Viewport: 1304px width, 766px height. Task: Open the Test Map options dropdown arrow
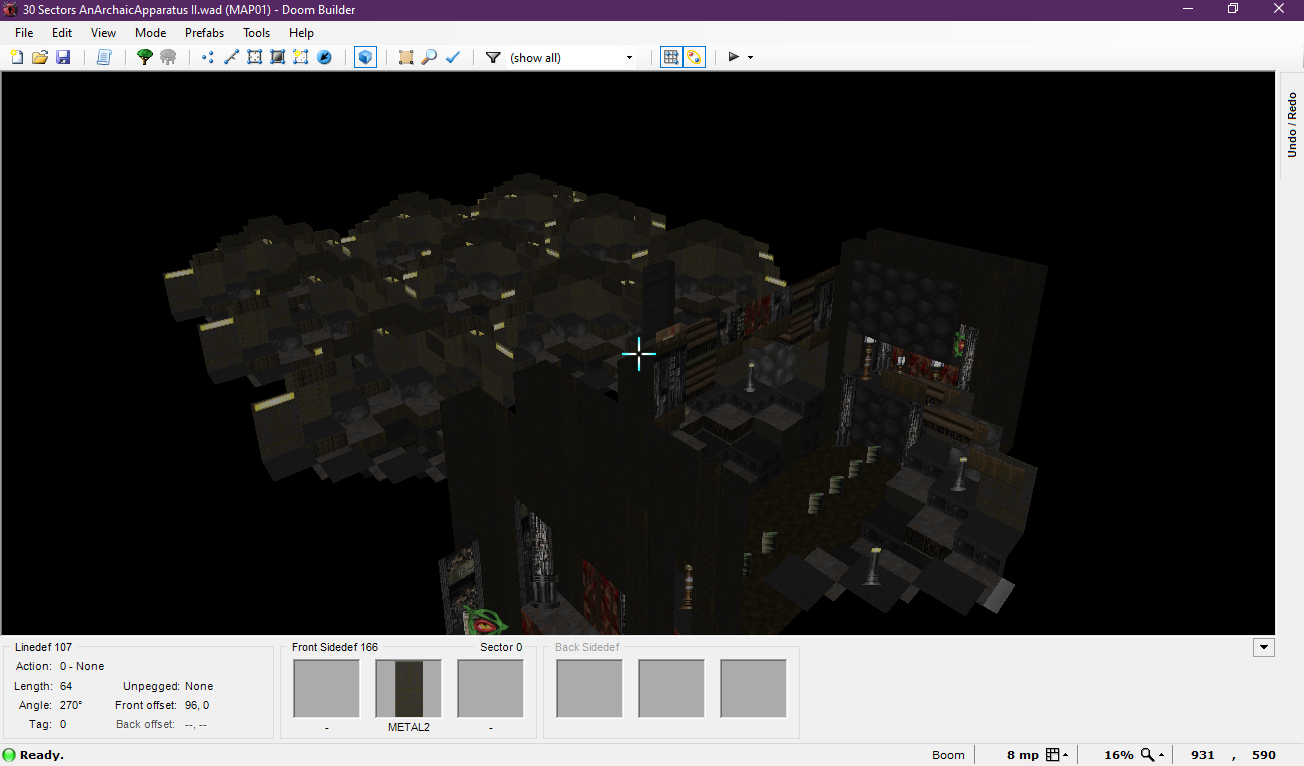pos(750,57)
